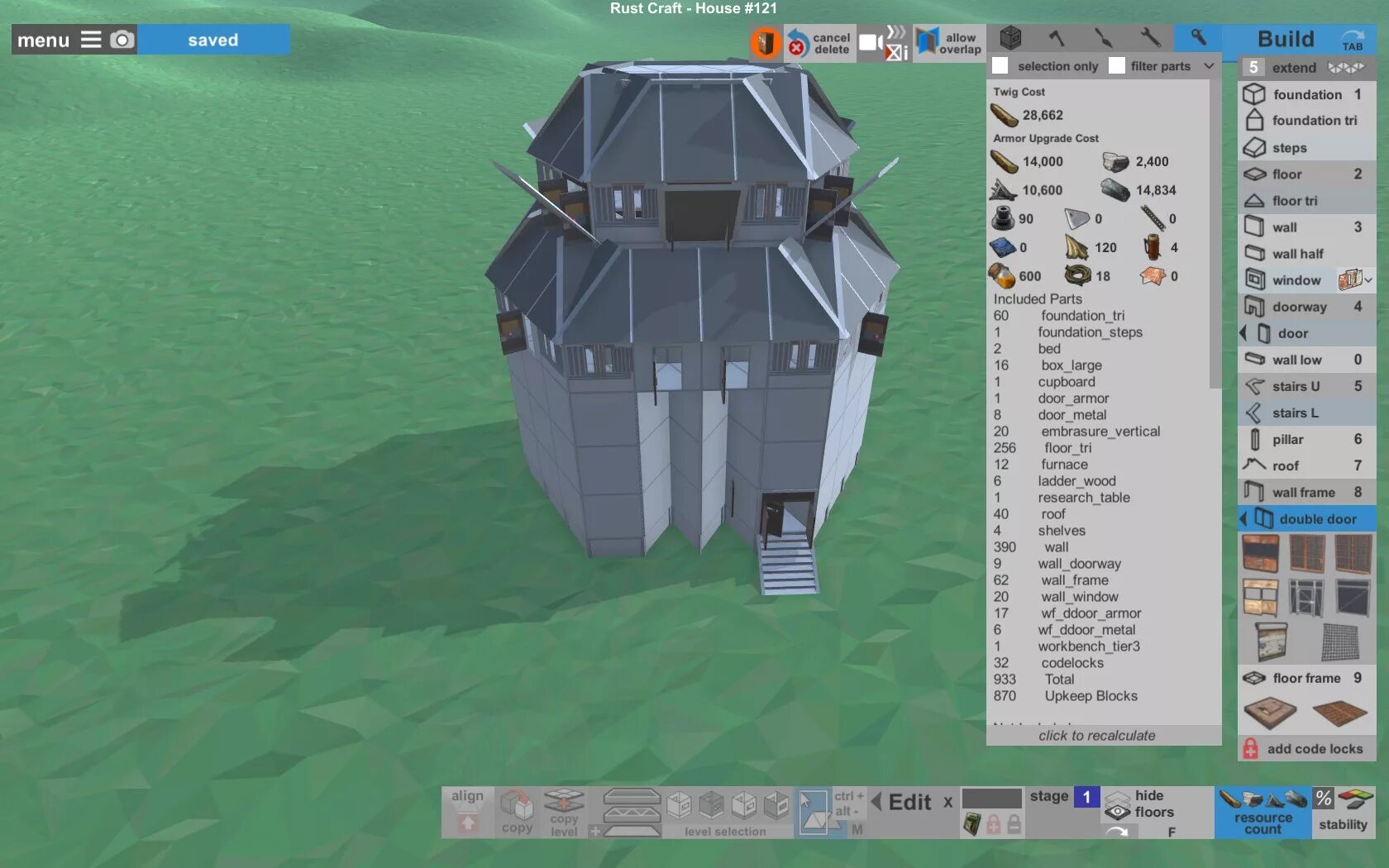Click to recalculate resource costs
This screenshot has width=1389, height=868.
tap(1097, 736)
